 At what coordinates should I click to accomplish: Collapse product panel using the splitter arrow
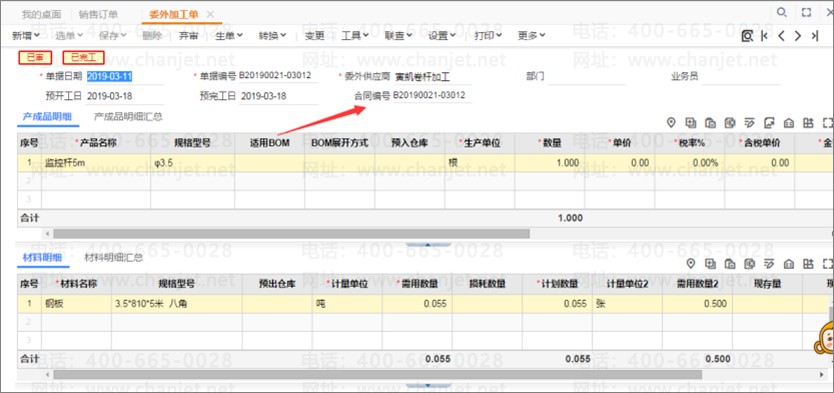tap(428, 245)
